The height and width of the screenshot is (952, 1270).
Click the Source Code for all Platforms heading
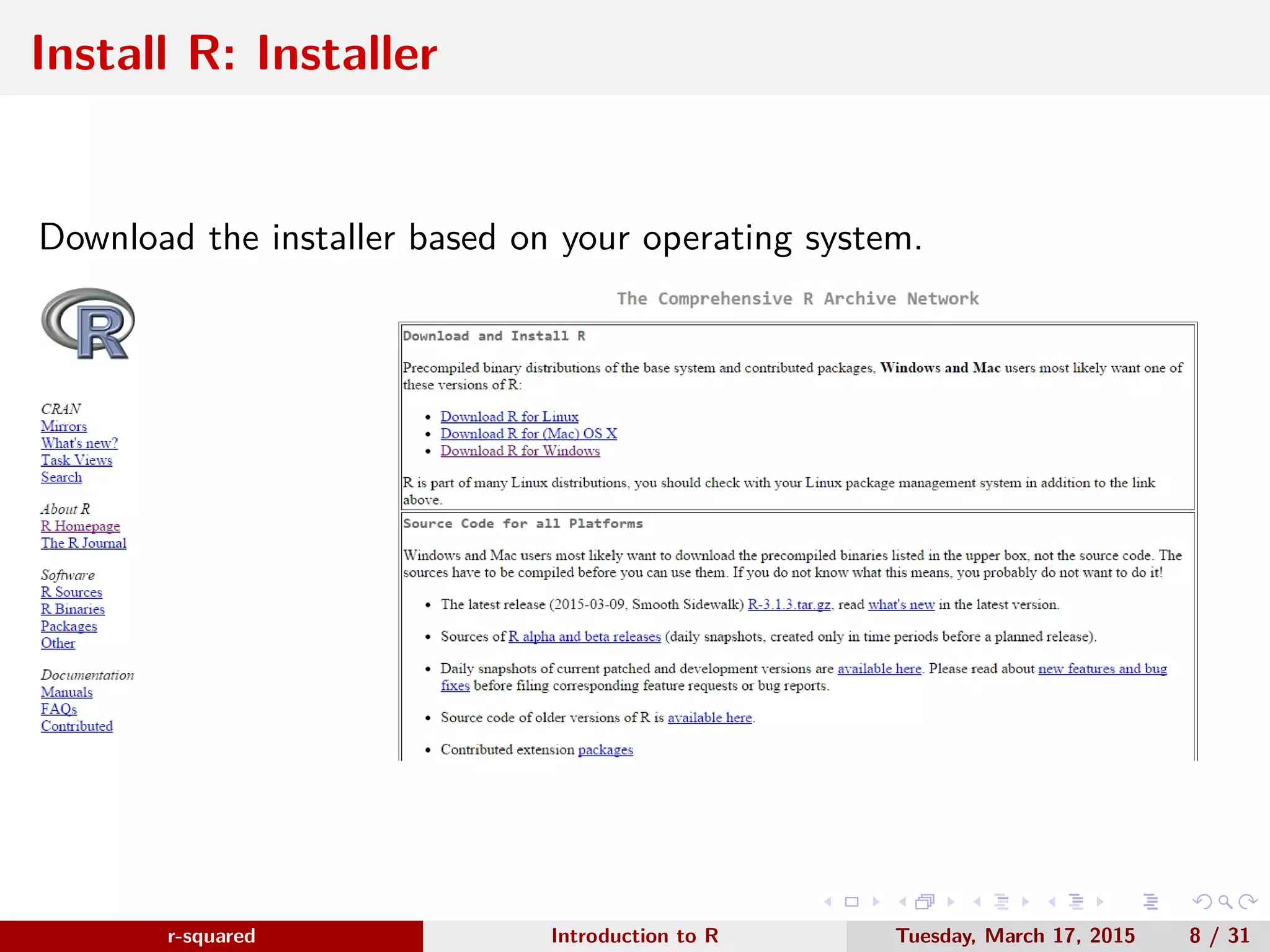(x=523, y=524)
